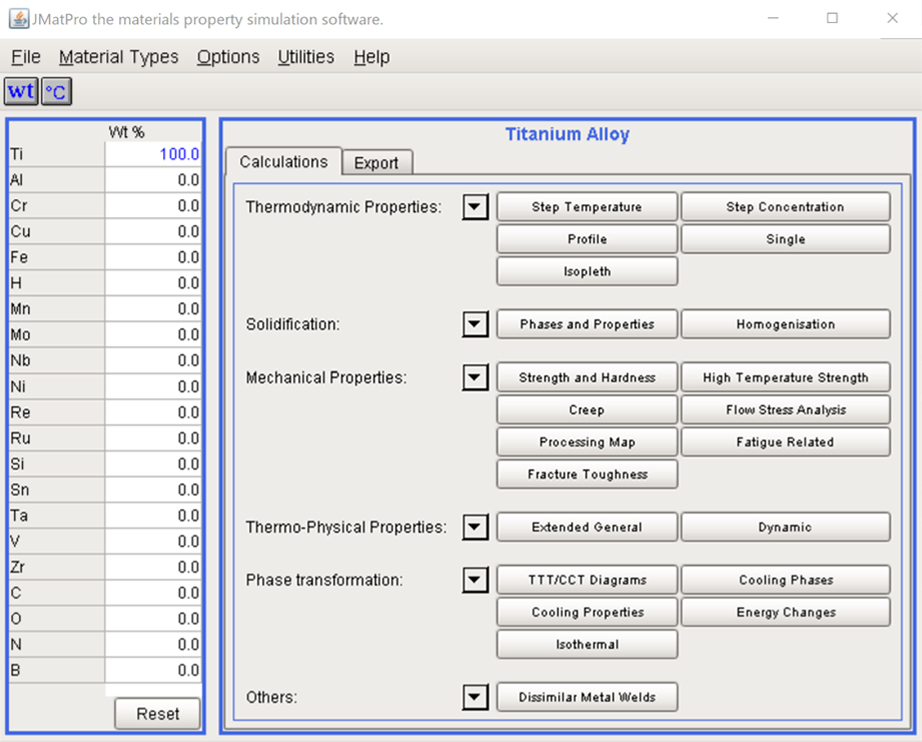Open the Isopleth calculation
This screenshot has height=742, width=922.
[x=587, y=272]
